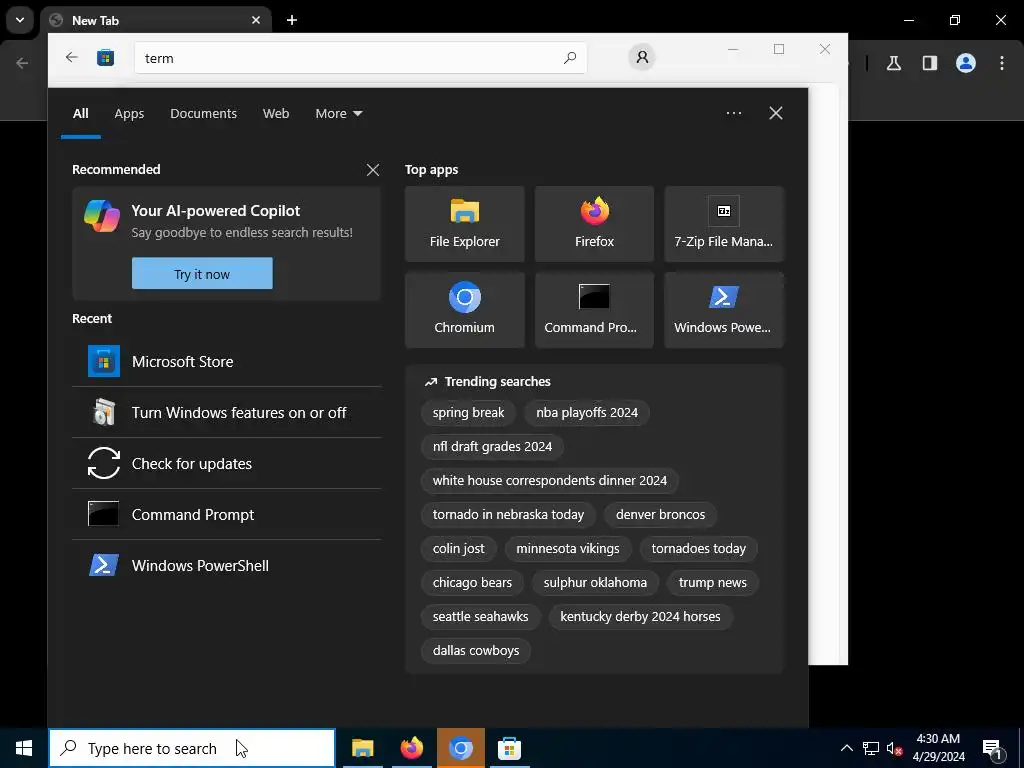Viewport: 1024px width, 768px height.
Task: Select the trump news trending chip
Action: pos(712,582)
